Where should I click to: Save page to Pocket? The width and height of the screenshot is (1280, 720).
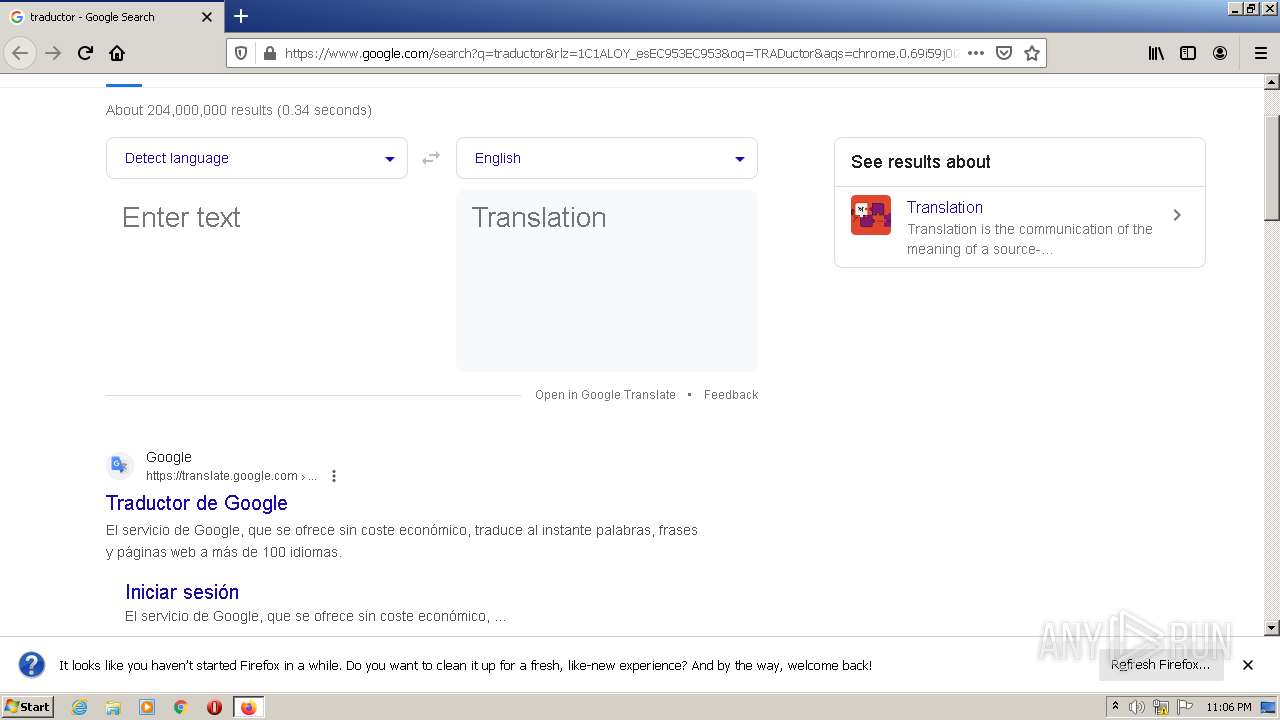(1004, 53)
